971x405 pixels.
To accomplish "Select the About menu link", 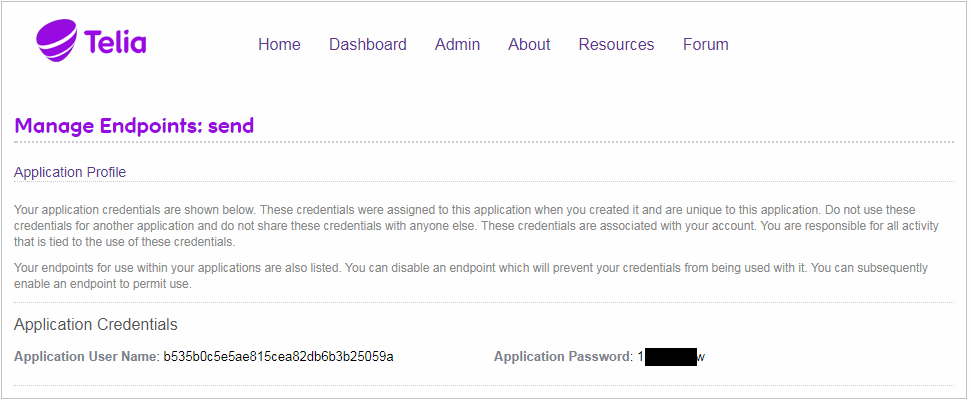I will (529, 45).
